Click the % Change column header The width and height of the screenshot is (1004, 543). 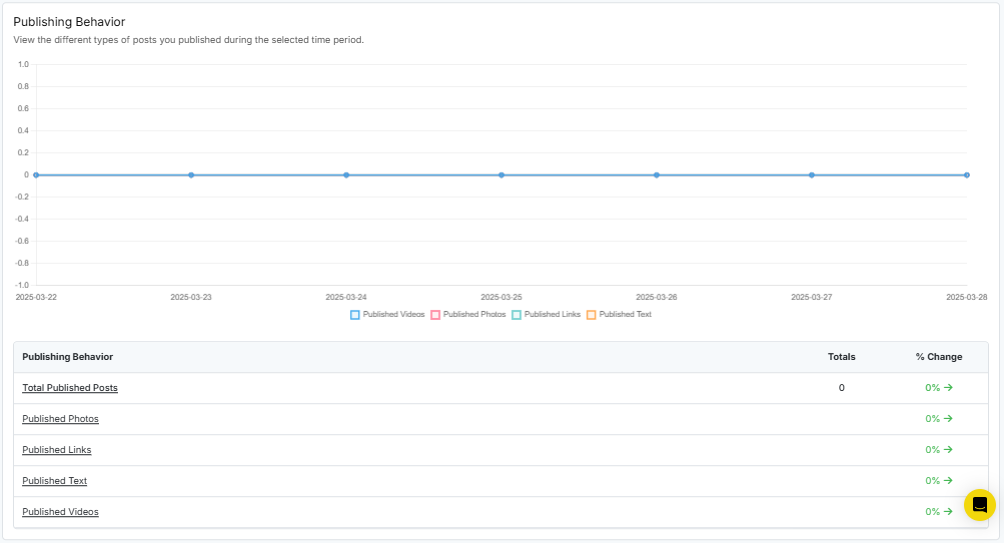click(x=939, y=357)
